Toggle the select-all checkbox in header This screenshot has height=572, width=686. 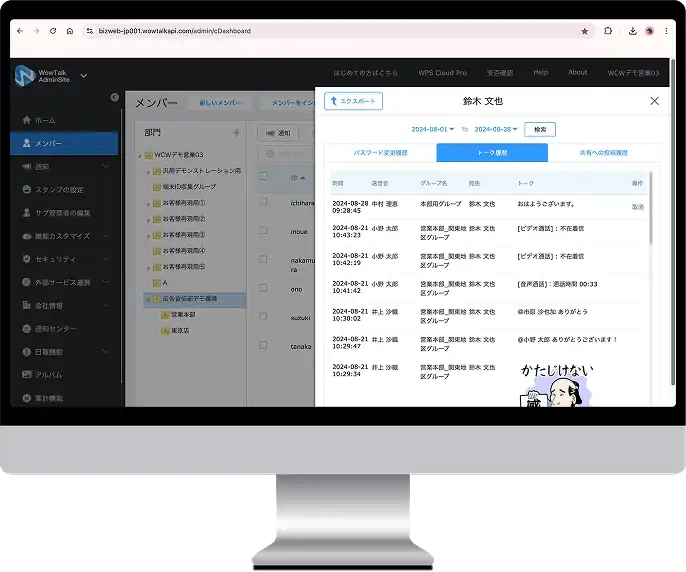[x=263, y=176]
